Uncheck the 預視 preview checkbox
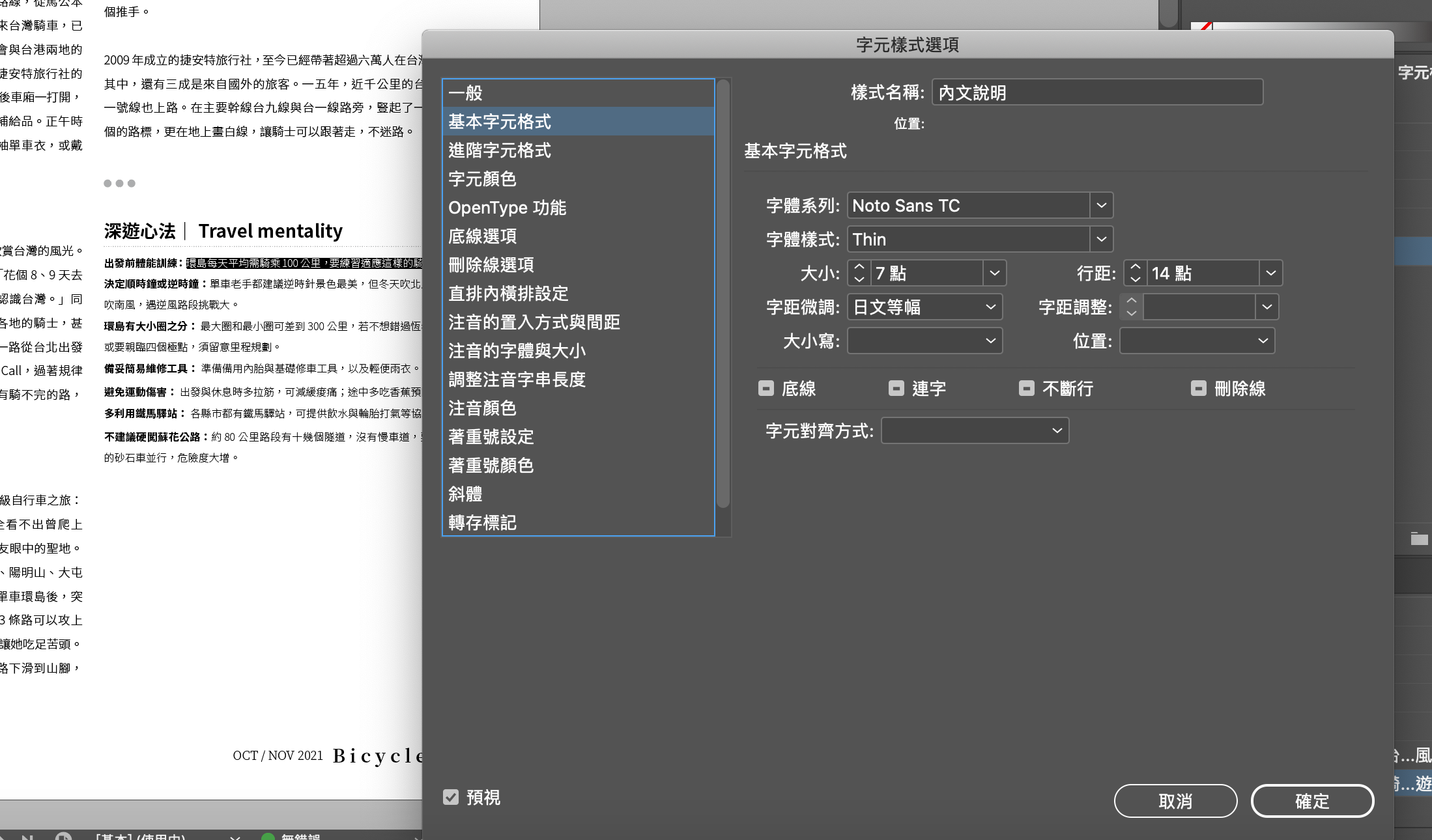The image size is (1432, 840). pos(451,797)
